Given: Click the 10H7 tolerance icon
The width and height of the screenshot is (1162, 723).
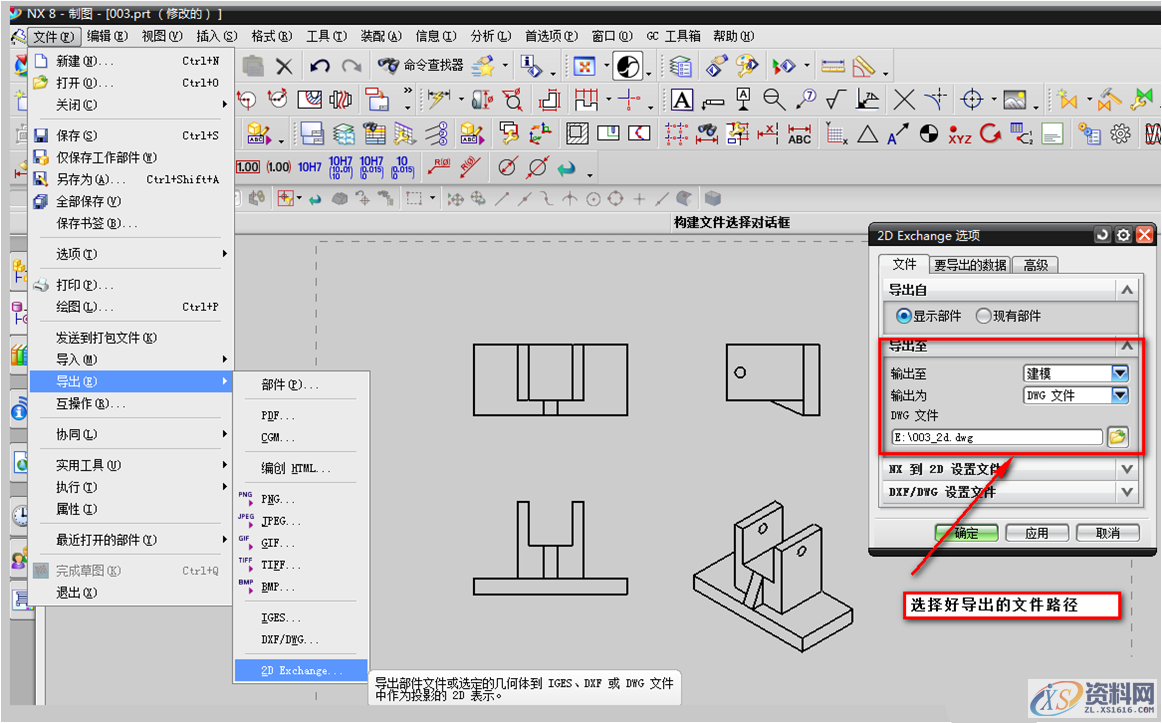Looking at the screenshot, I should (x=310, y=167).
